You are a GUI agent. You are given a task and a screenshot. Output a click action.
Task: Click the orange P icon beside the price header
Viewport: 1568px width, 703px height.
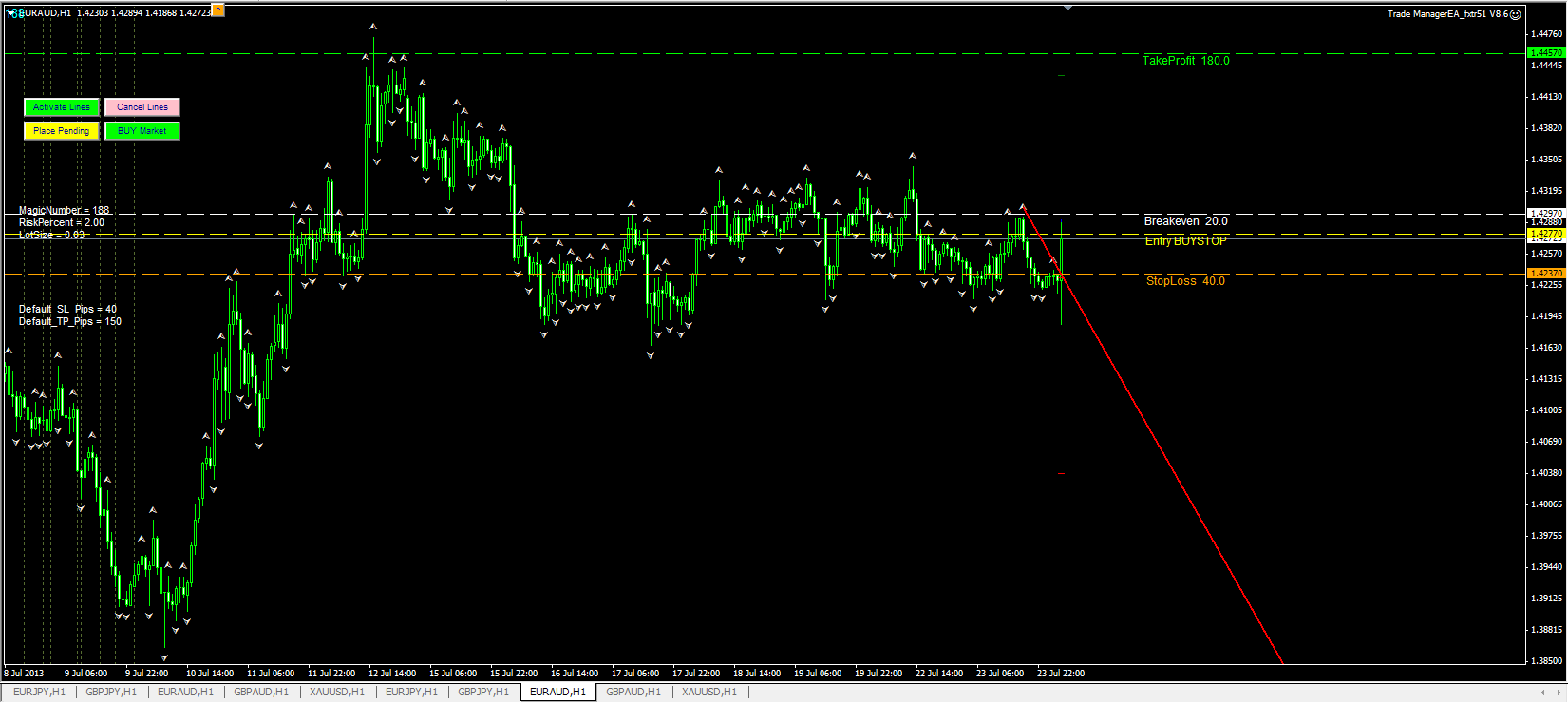click(x=218, y=10)
